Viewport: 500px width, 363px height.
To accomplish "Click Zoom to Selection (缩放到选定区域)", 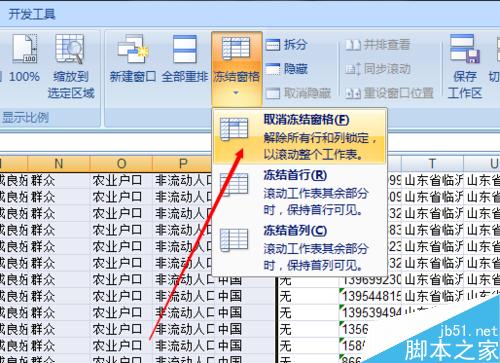I will click(x=70, y=67).
